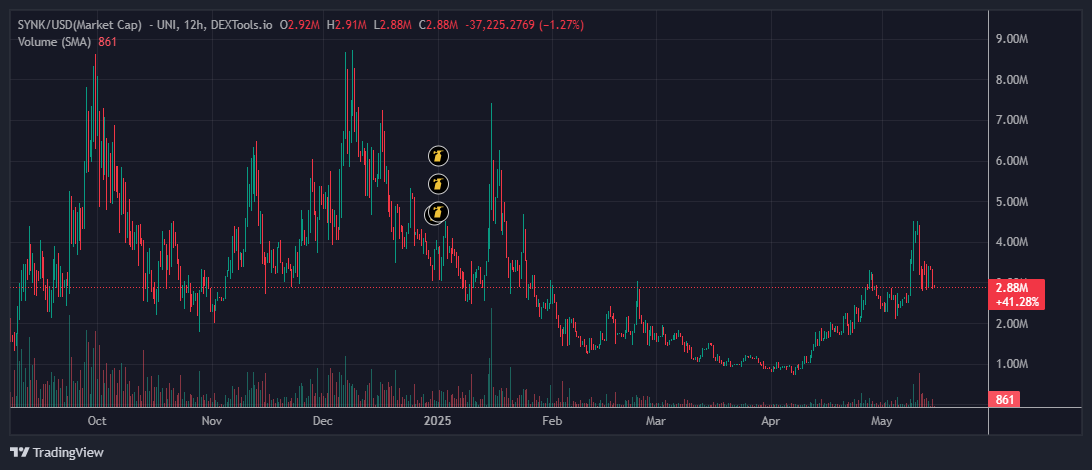Open the TradingView logo link

click(x=57, y=453)
